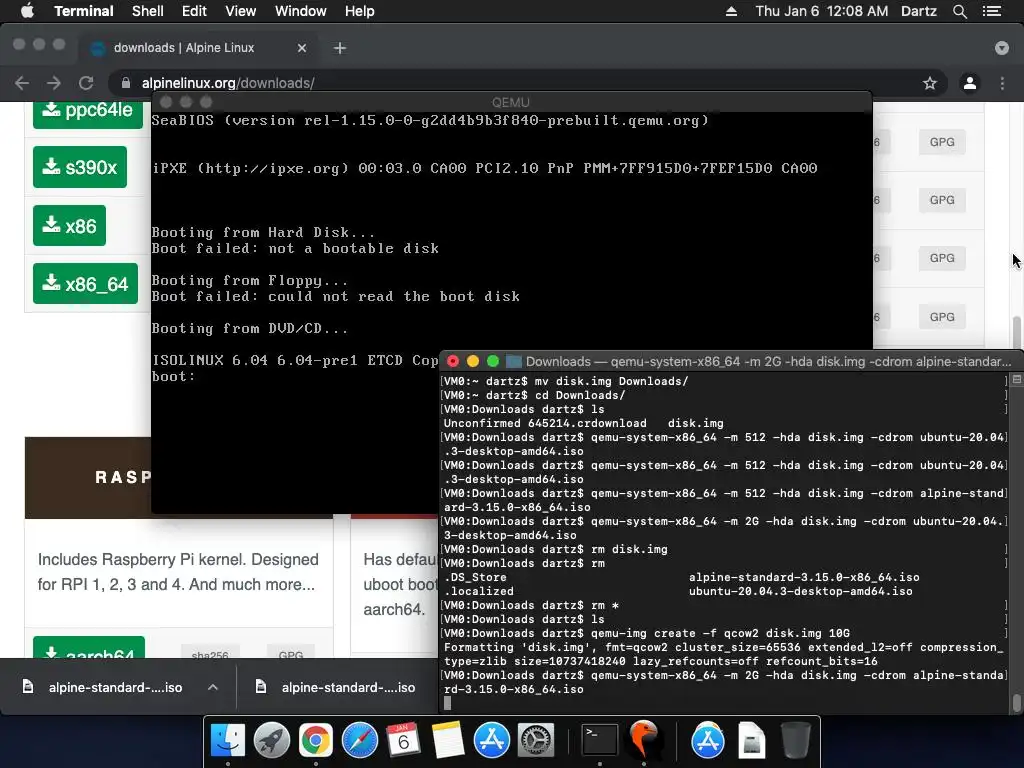Open the disk image file in Dock
This screenshot has width=1024, height=768.
[x=752, y=741]
